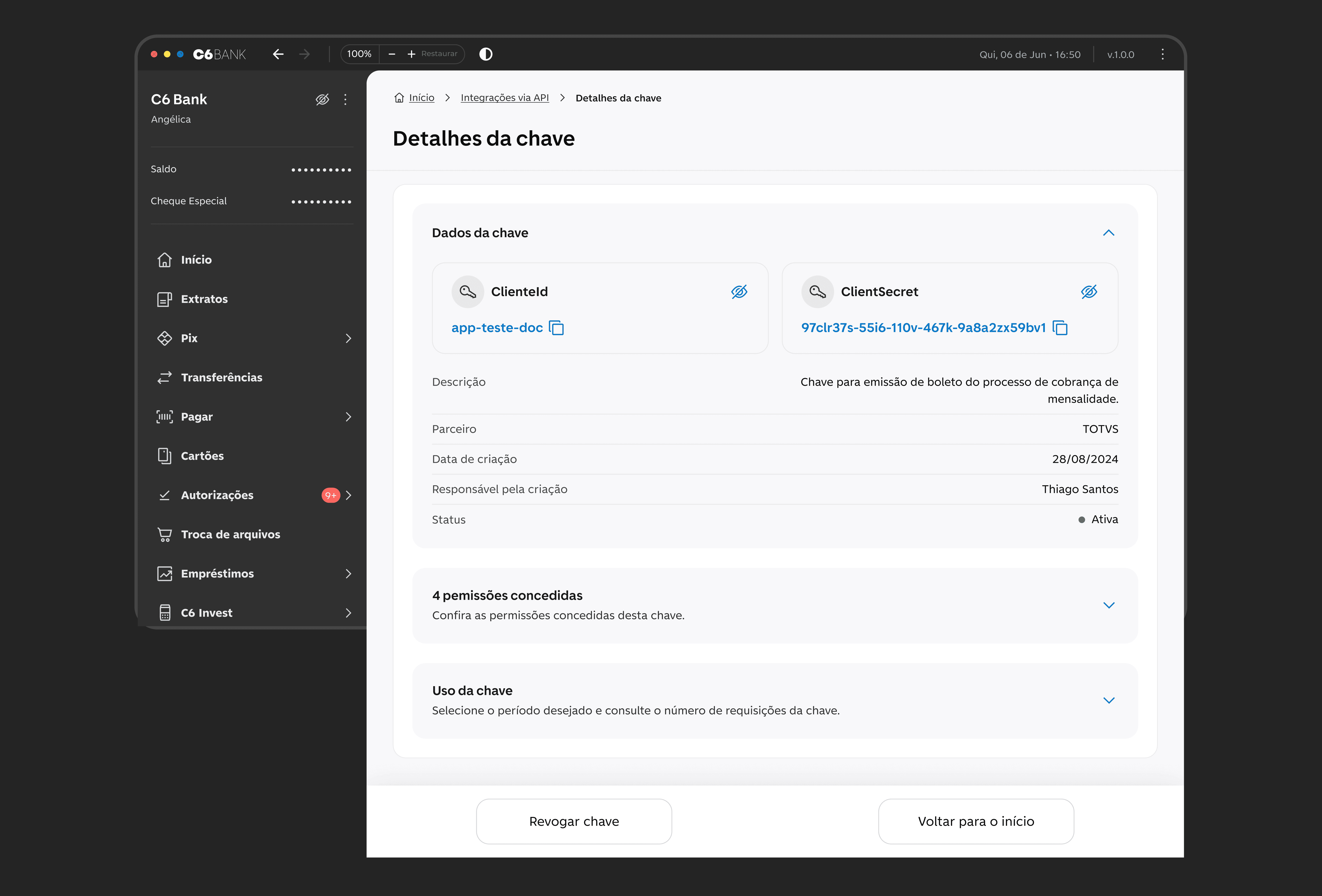
Task: Click the back navigation arrow
Action: pos(278,54)
